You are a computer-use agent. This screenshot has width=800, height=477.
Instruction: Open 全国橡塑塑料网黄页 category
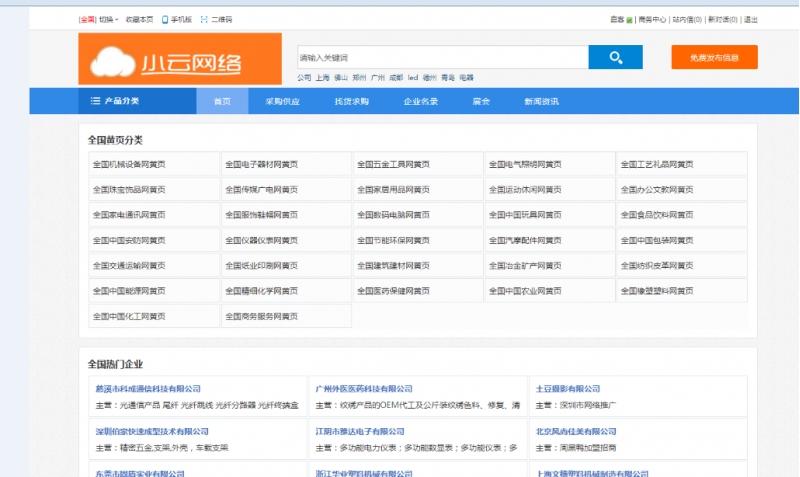point(657,291)
